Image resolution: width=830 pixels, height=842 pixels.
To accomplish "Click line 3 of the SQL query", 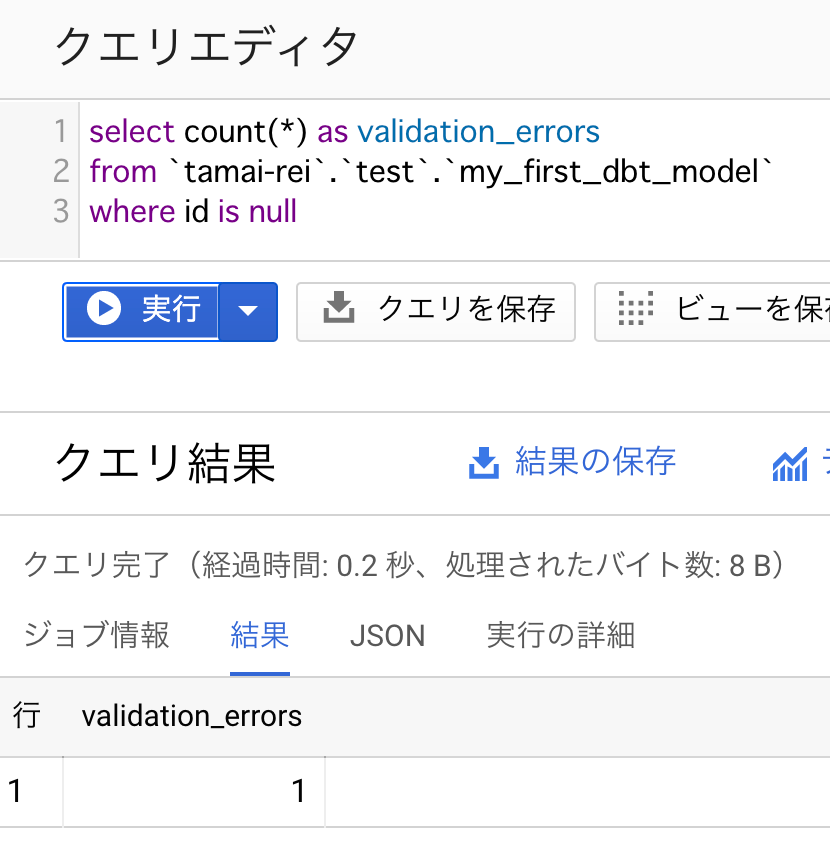I will pyautogui.click(x=193, y=211).
